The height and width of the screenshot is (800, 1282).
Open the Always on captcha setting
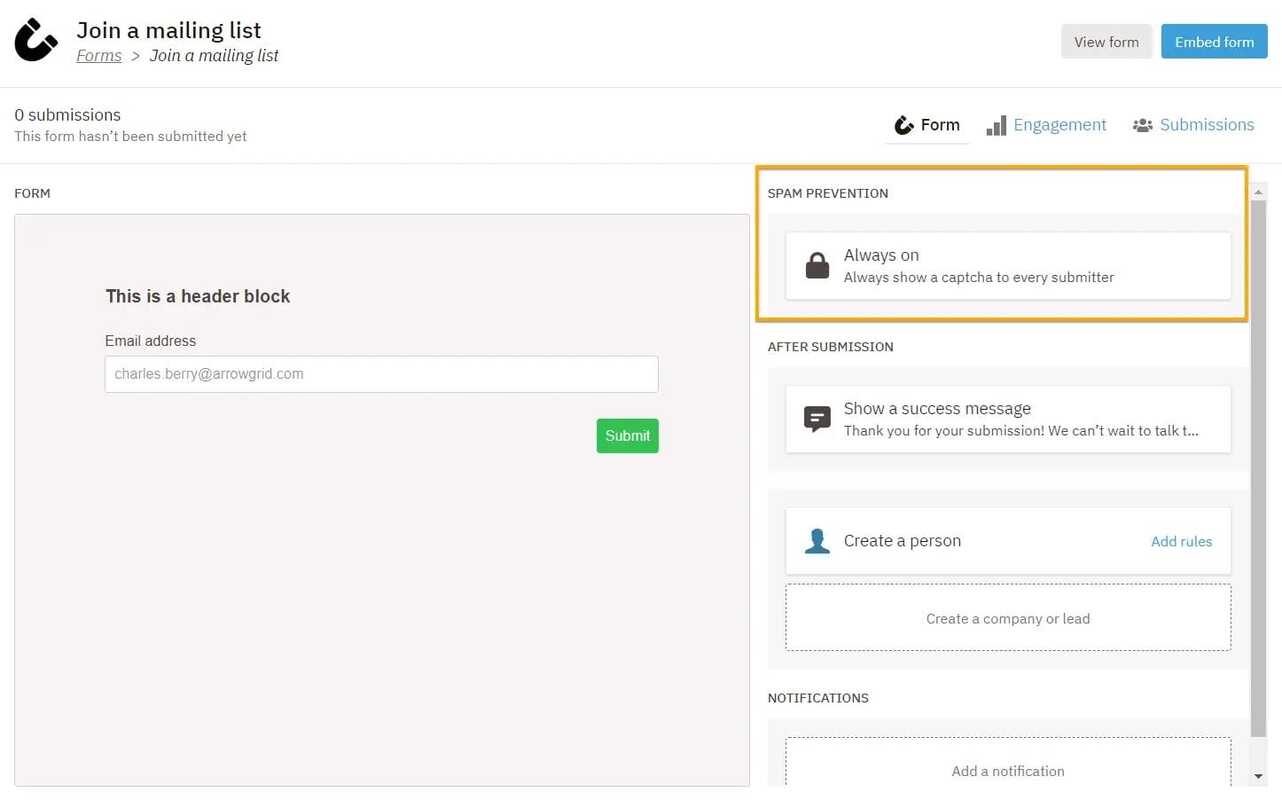[x=1007, y=265]
